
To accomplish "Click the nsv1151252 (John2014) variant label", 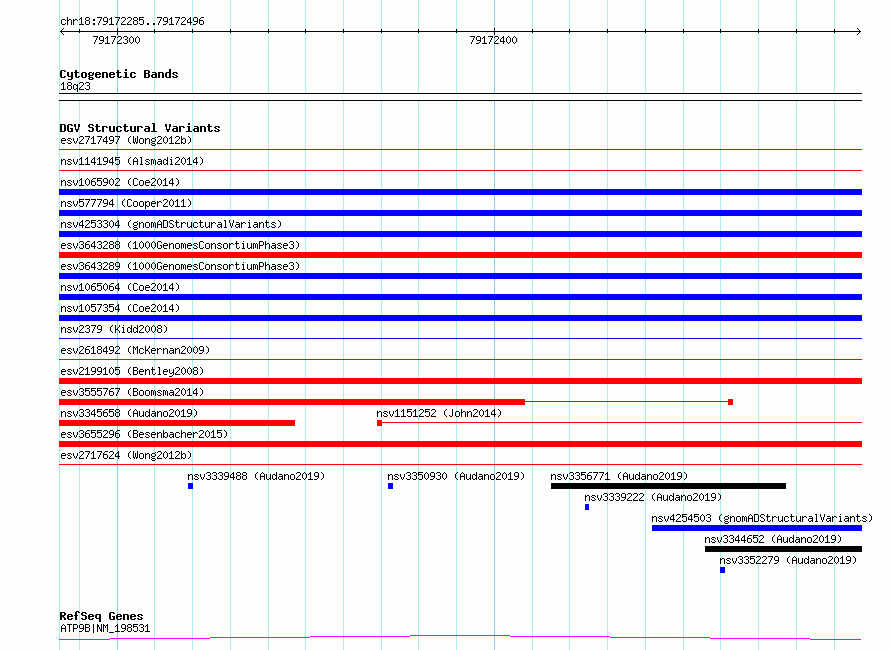I will coord(439,413).
